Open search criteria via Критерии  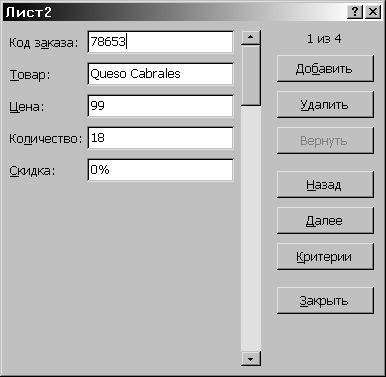pyautogui.click(x=325, y=257)
